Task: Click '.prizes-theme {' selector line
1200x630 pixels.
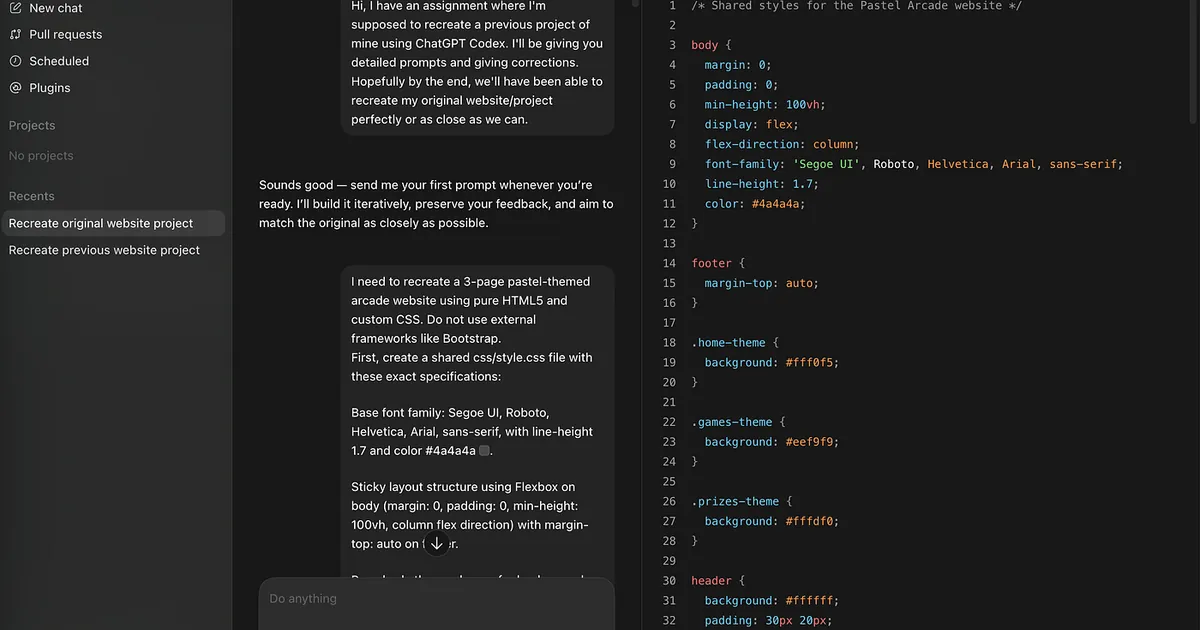Action: (741, 501)
